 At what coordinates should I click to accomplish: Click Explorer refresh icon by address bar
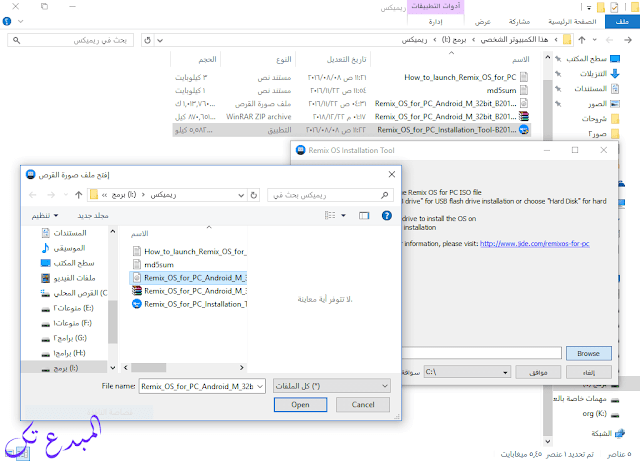[147, 40]
